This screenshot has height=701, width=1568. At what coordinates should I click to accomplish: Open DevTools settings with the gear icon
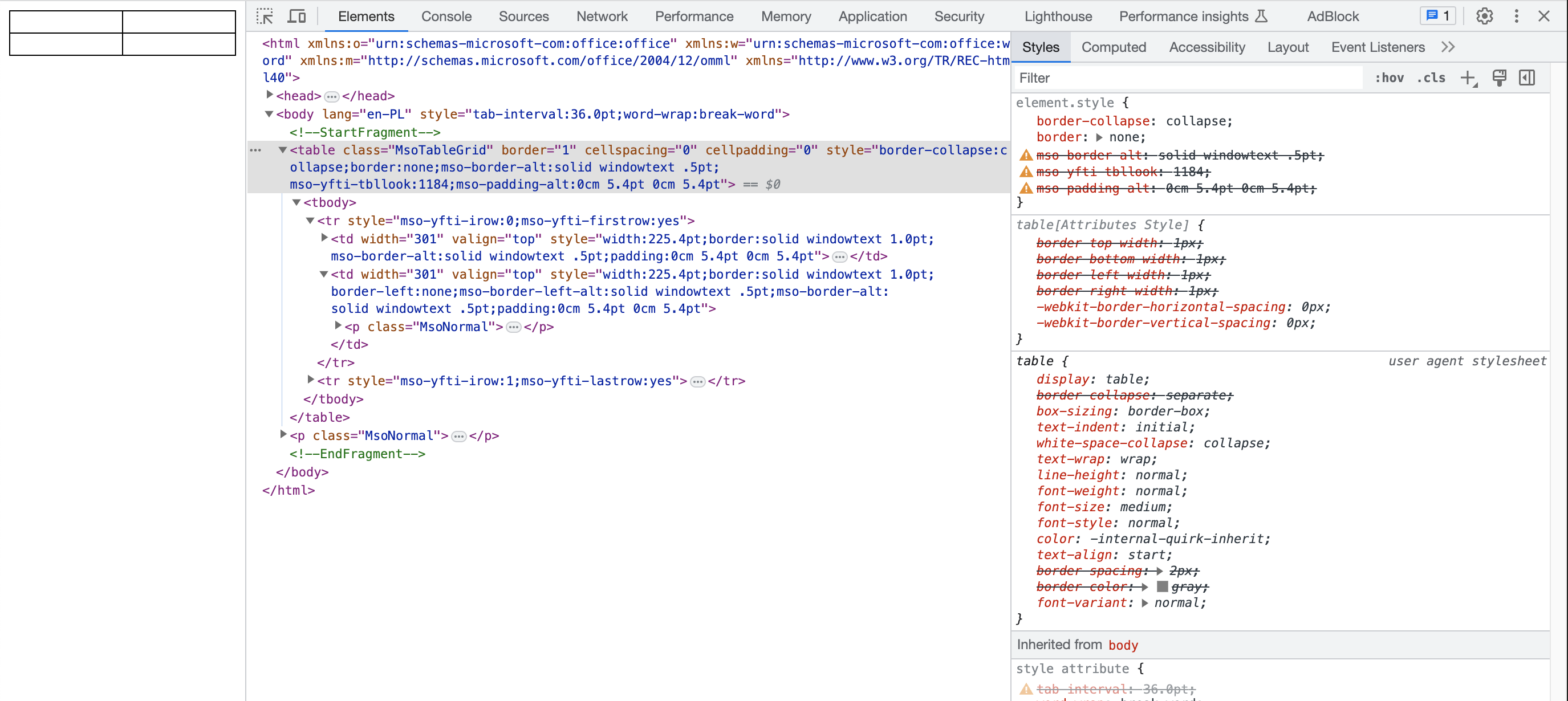(1484, 17)
